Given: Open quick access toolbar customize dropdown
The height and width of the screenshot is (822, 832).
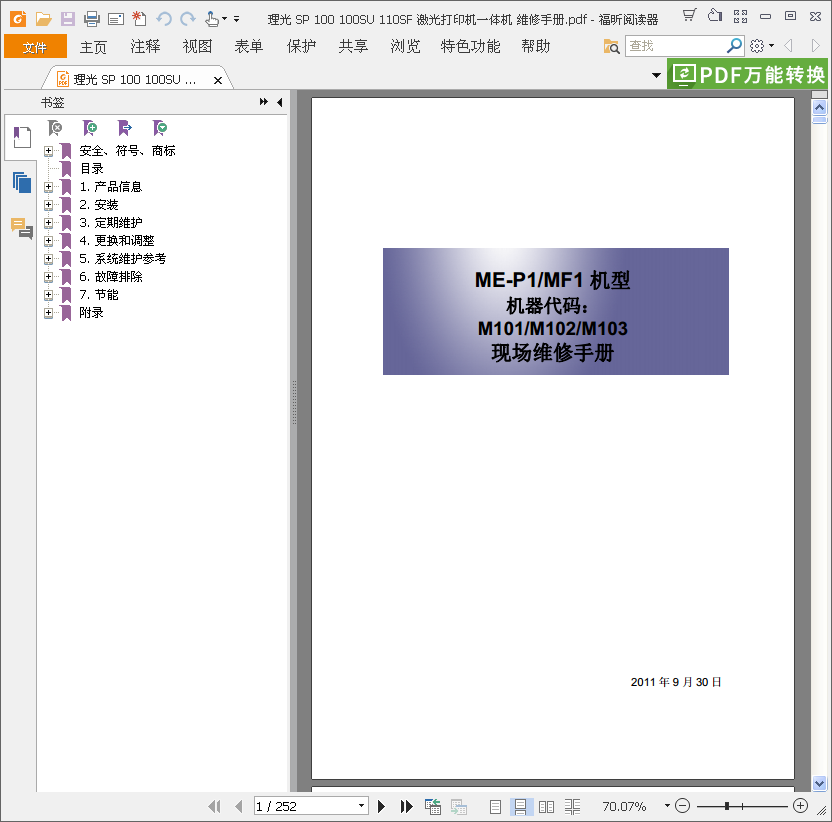Looking at the screenshot, I should (x=236, y=19).
